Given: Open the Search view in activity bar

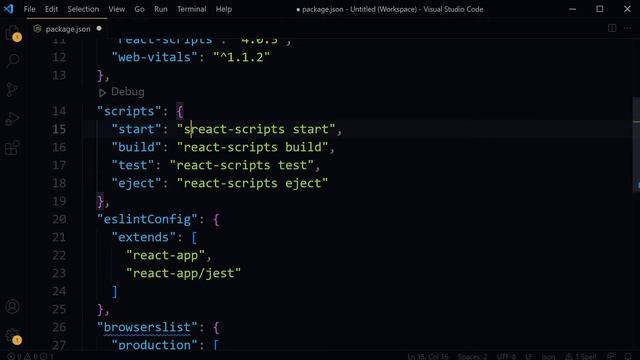Looking at the screenshot, I should [x=13, y=60].
